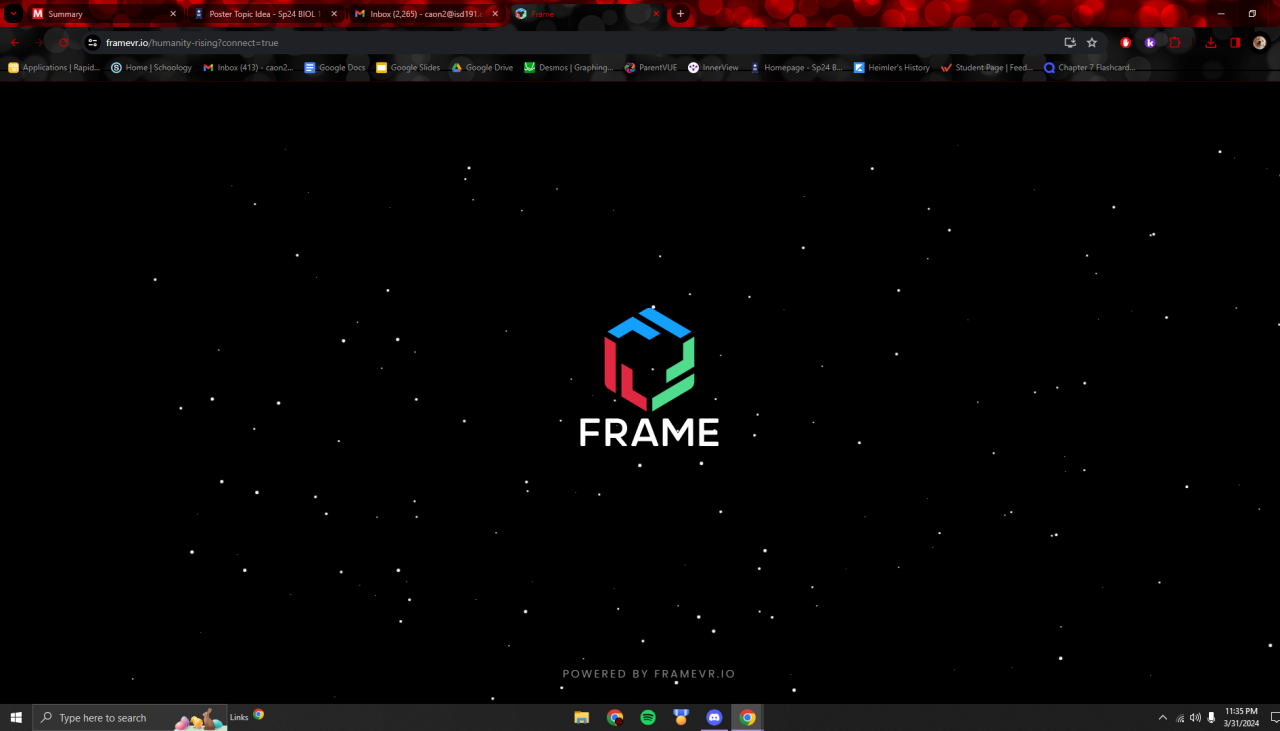Open the tab search dropdown

[x=13, y=14]
